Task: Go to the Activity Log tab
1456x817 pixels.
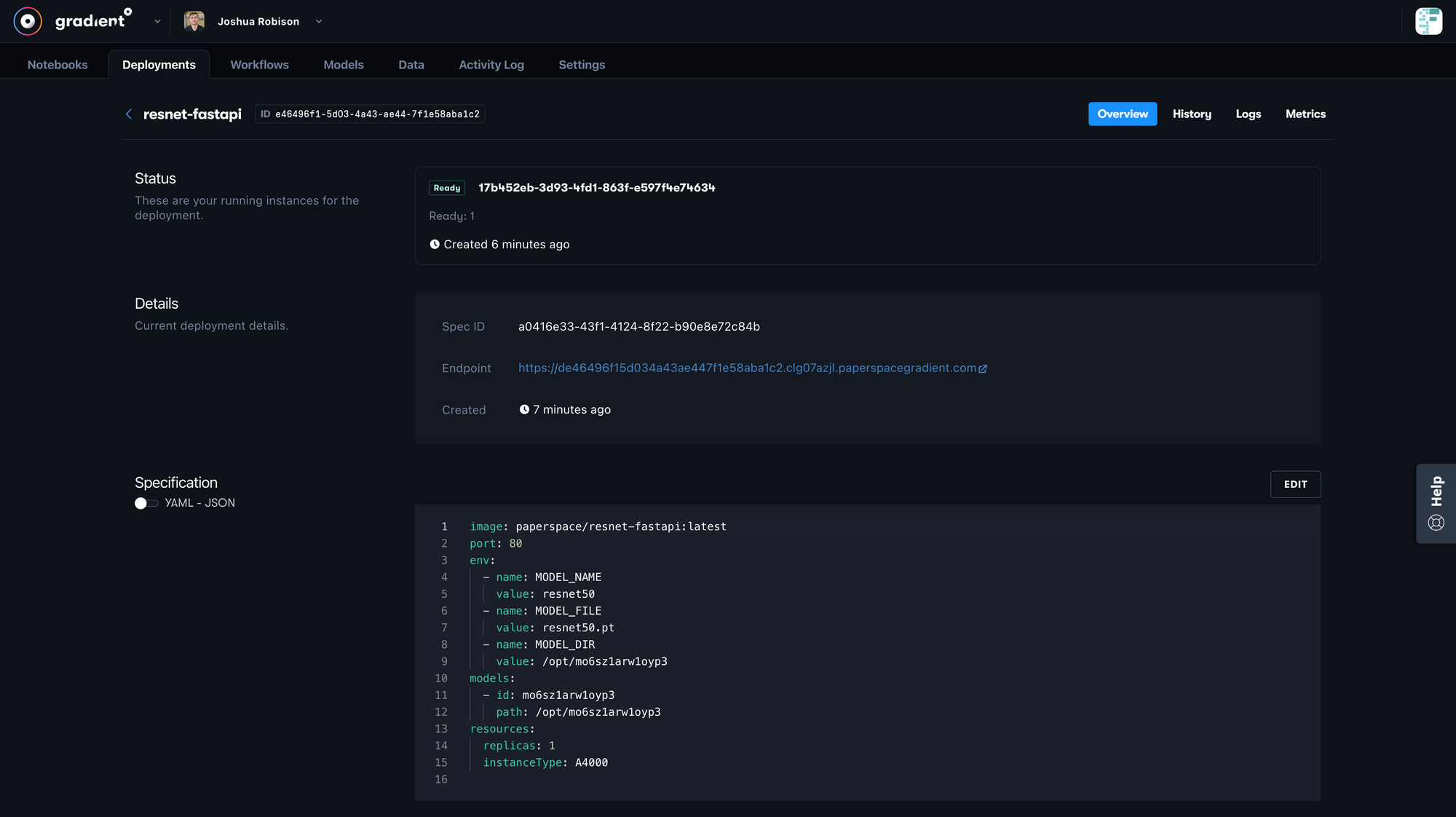Action: (491, 65)
